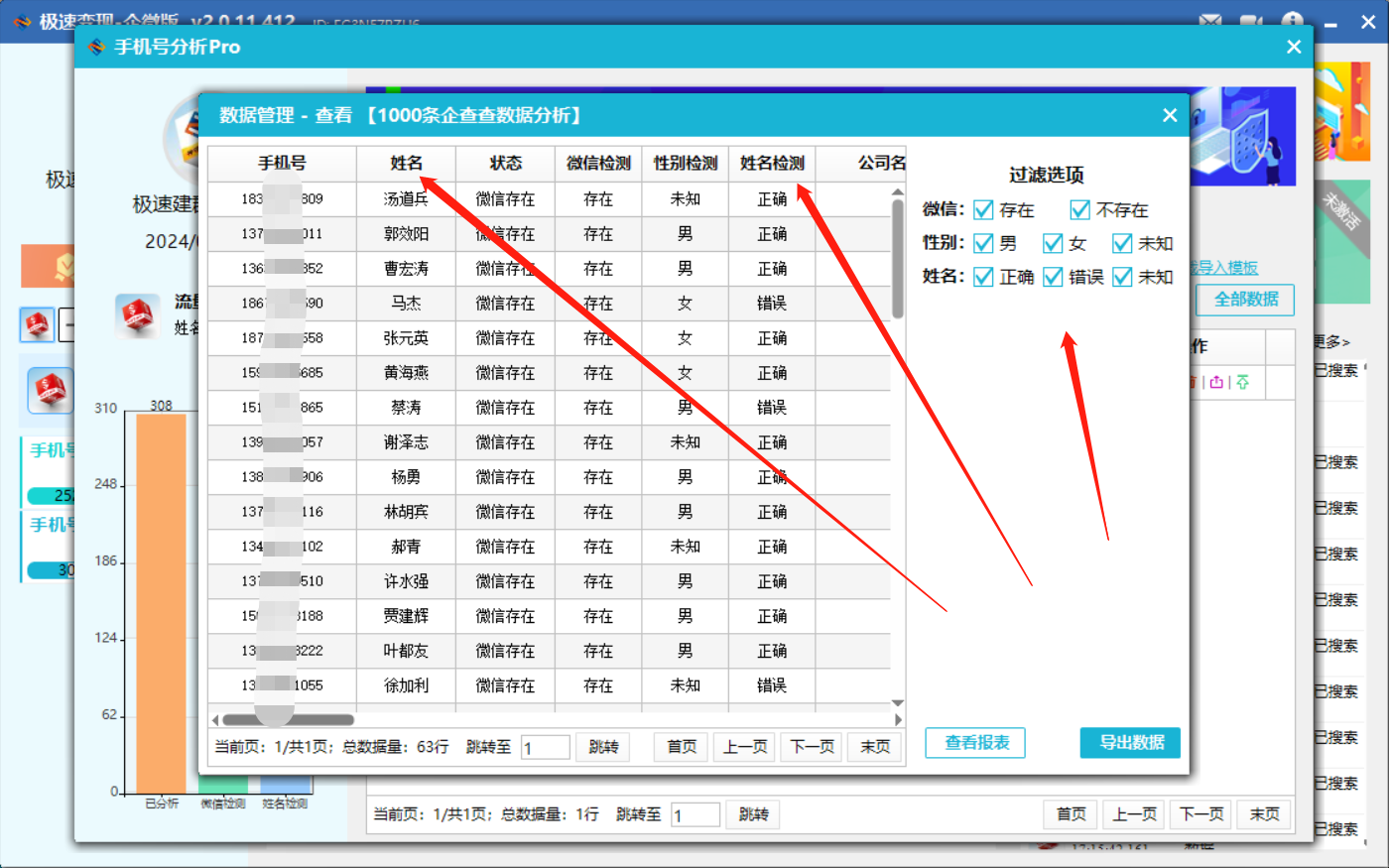The height and width of the screenshot is (868, 1389).
Task: Click the green upload arrow icon in the 操作 column
Action: coord(1242,382)
